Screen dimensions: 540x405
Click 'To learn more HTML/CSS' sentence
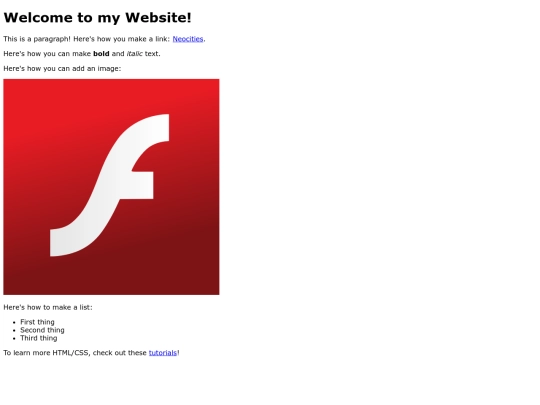click(91, 353)
